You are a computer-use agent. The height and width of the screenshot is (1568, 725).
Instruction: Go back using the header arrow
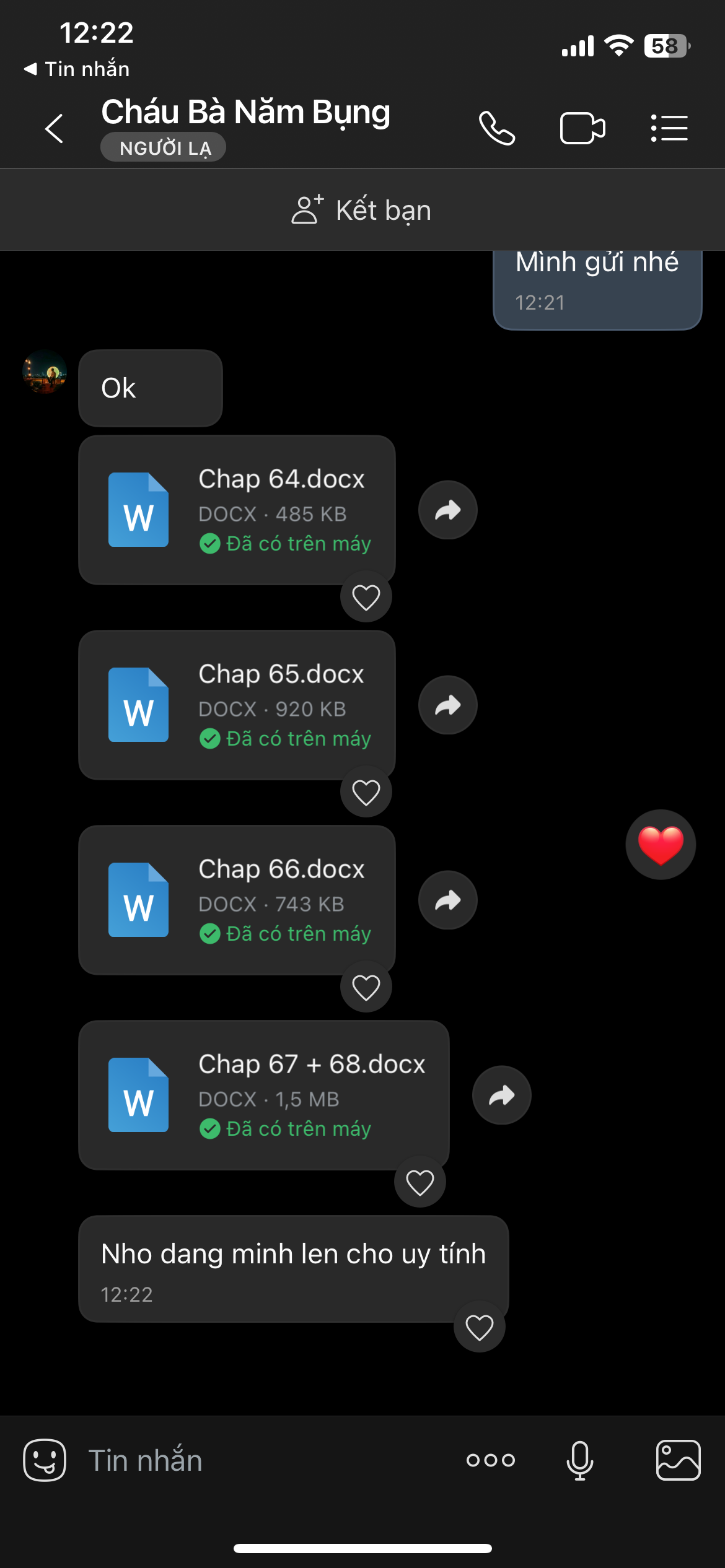point(55,128)
